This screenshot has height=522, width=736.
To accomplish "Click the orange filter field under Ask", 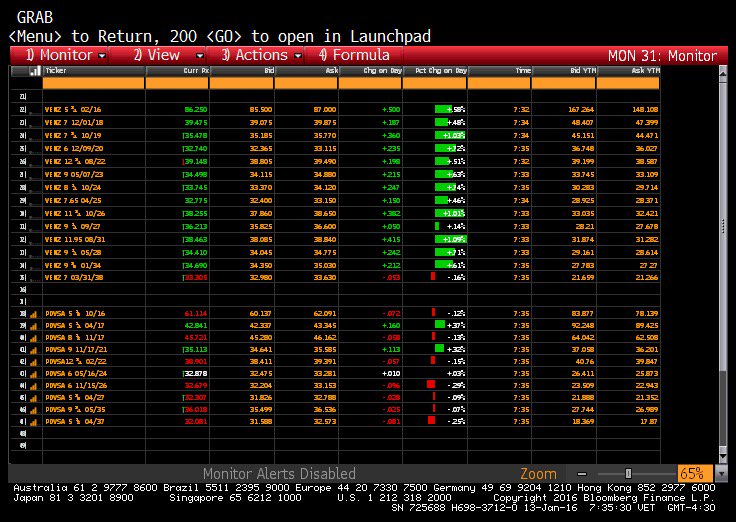I will point(306,83).
